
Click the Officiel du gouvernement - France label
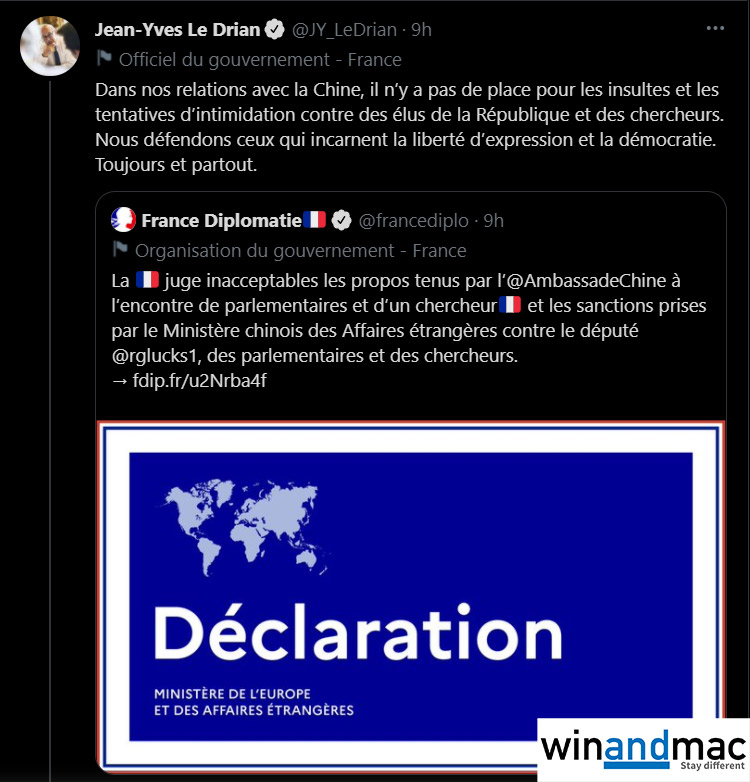(260, 60)
